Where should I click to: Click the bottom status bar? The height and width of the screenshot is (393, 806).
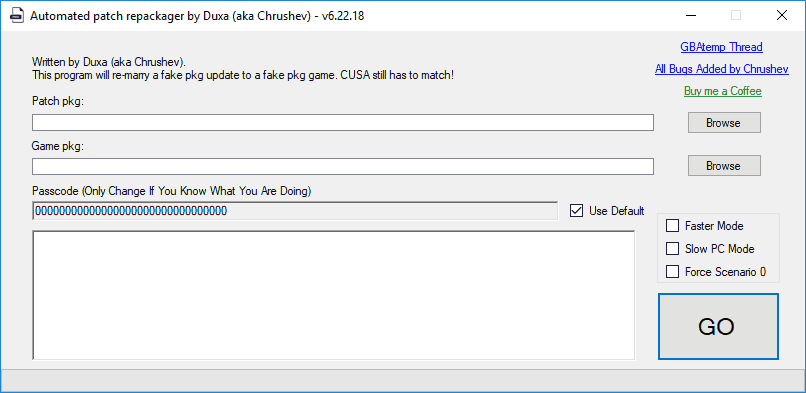coord(403,380)
